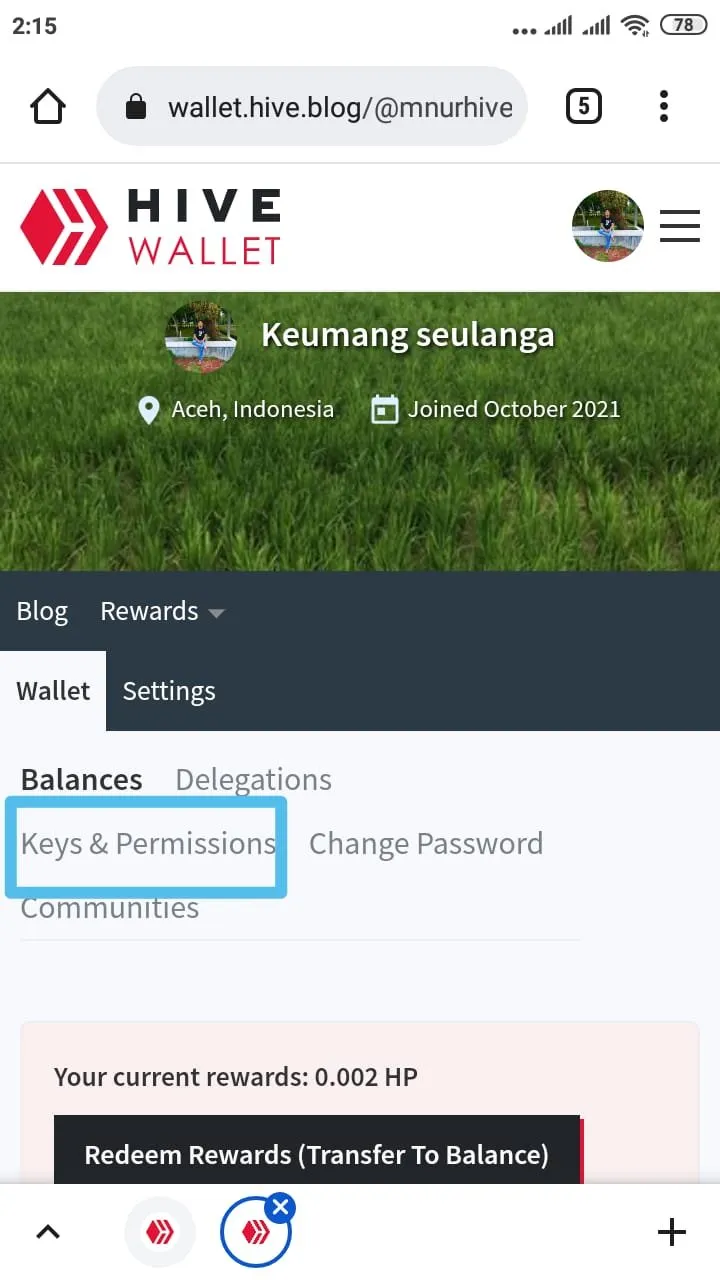Screen dimensions: 720x1280
Task: Switch to the Delegations tab
Action: pyautogui.click(x=253, y=779)
